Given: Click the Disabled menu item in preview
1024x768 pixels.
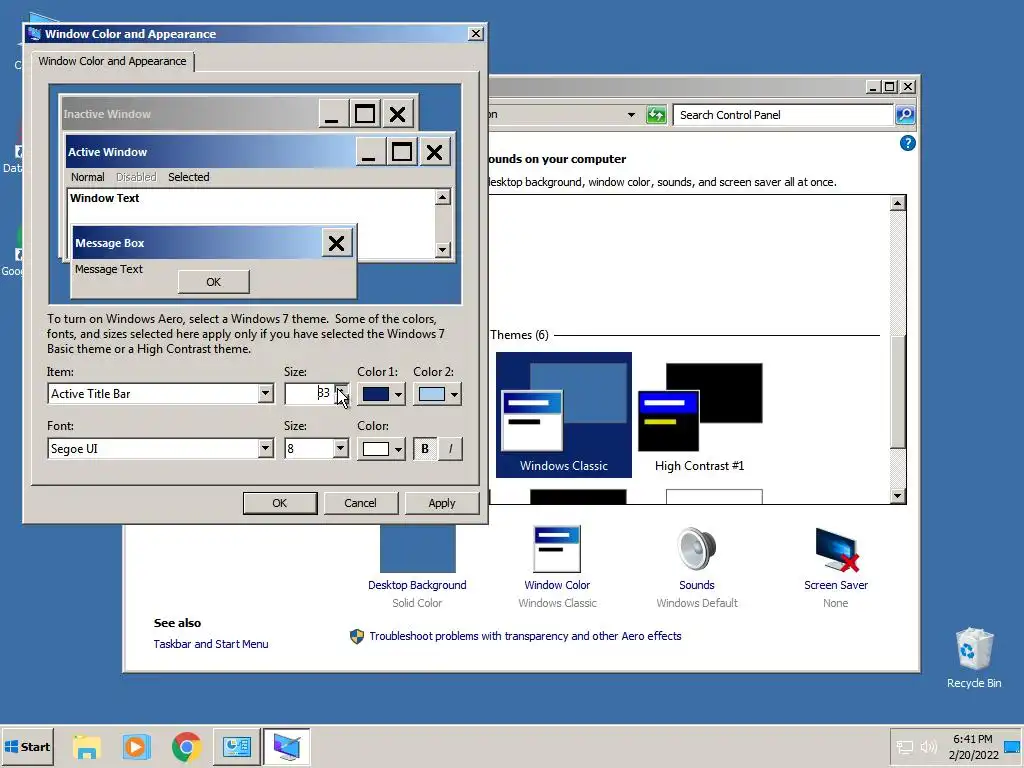Looking at the screenshot, I should point(136,177).
